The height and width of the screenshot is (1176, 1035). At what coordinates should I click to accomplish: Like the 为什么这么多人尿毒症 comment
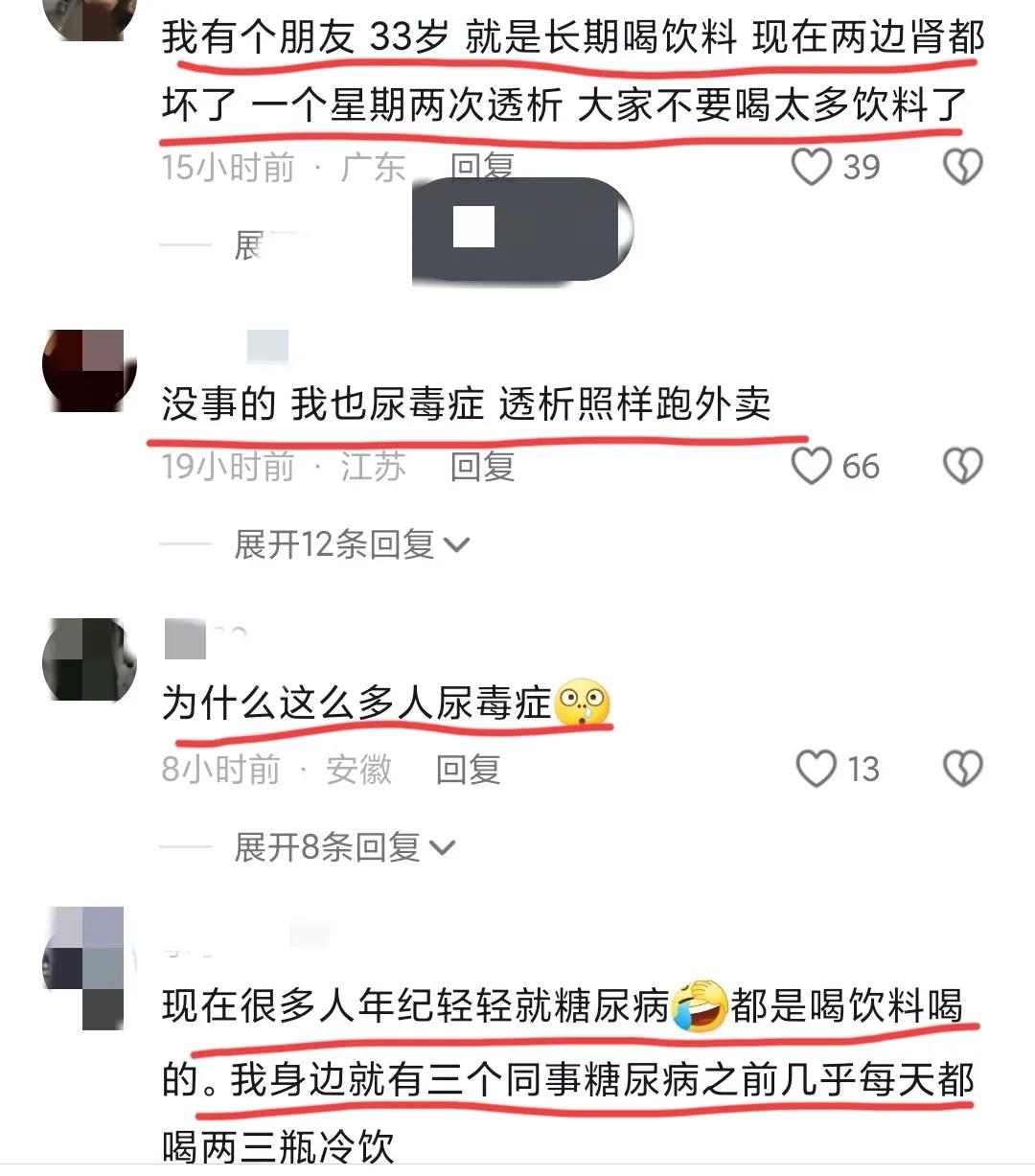pyautogui.click(x=816, y=769)
